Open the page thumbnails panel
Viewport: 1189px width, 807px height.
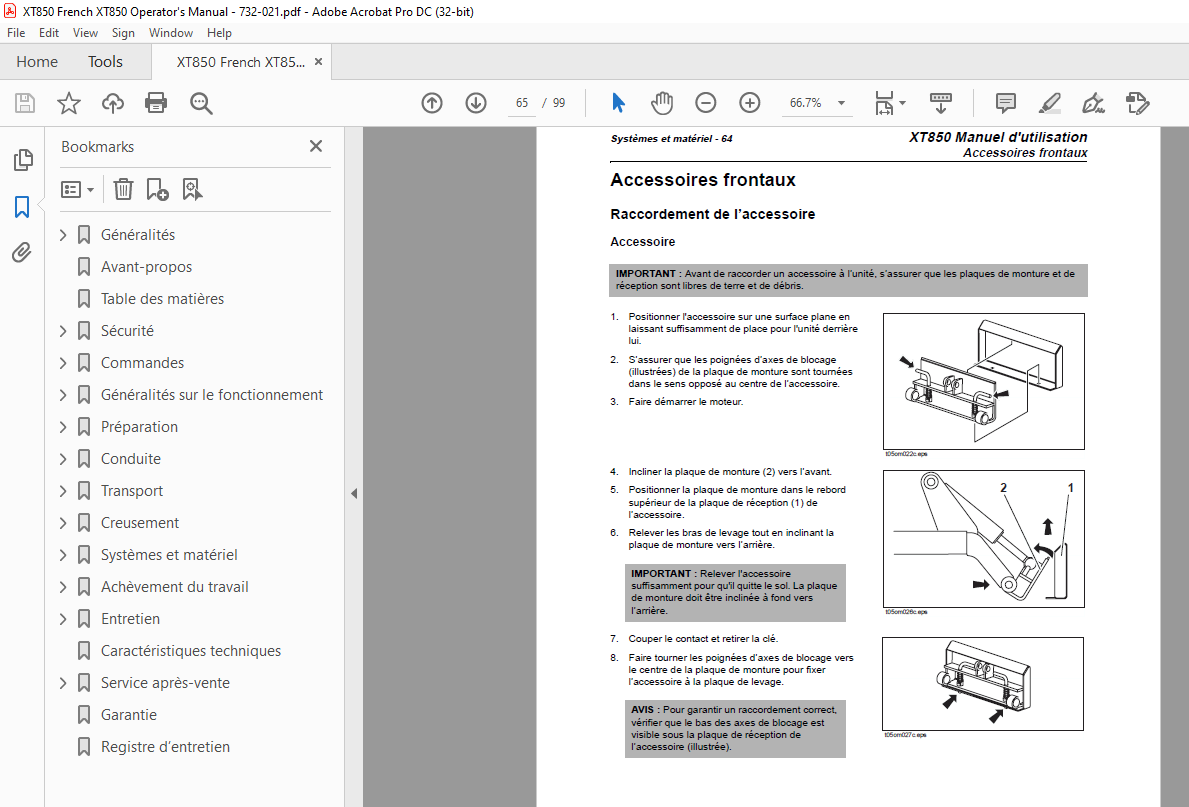click(23, 159)
